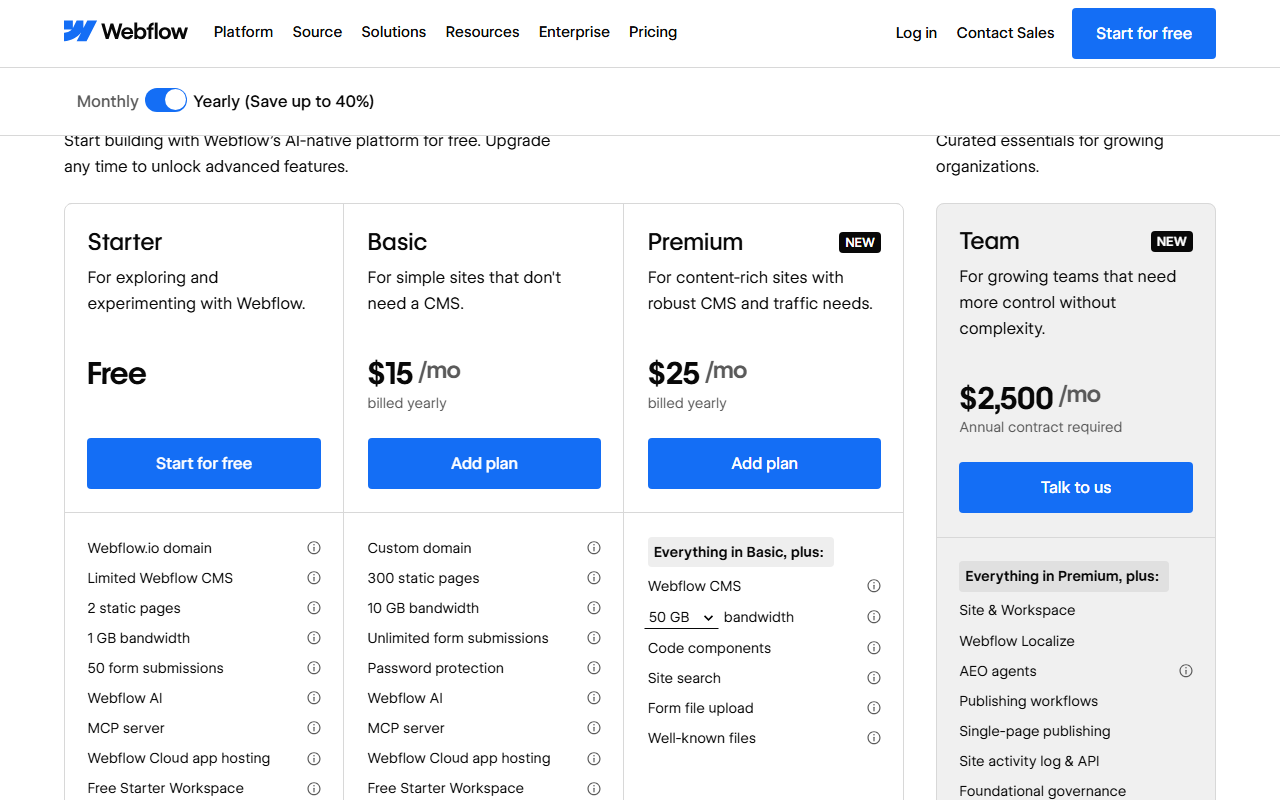Click header Start for free button
This screenshot has height=800, width=1280.
tap(1144, 33)
